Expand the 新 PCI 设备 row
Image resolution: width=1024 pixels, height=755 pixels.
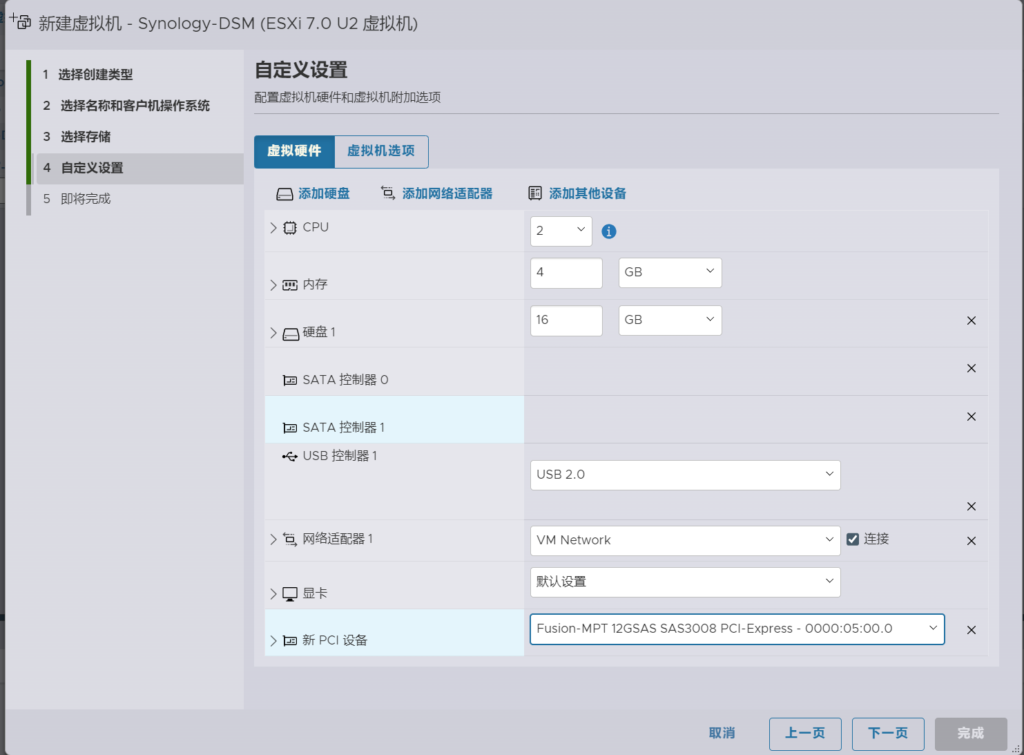(273, 641)
